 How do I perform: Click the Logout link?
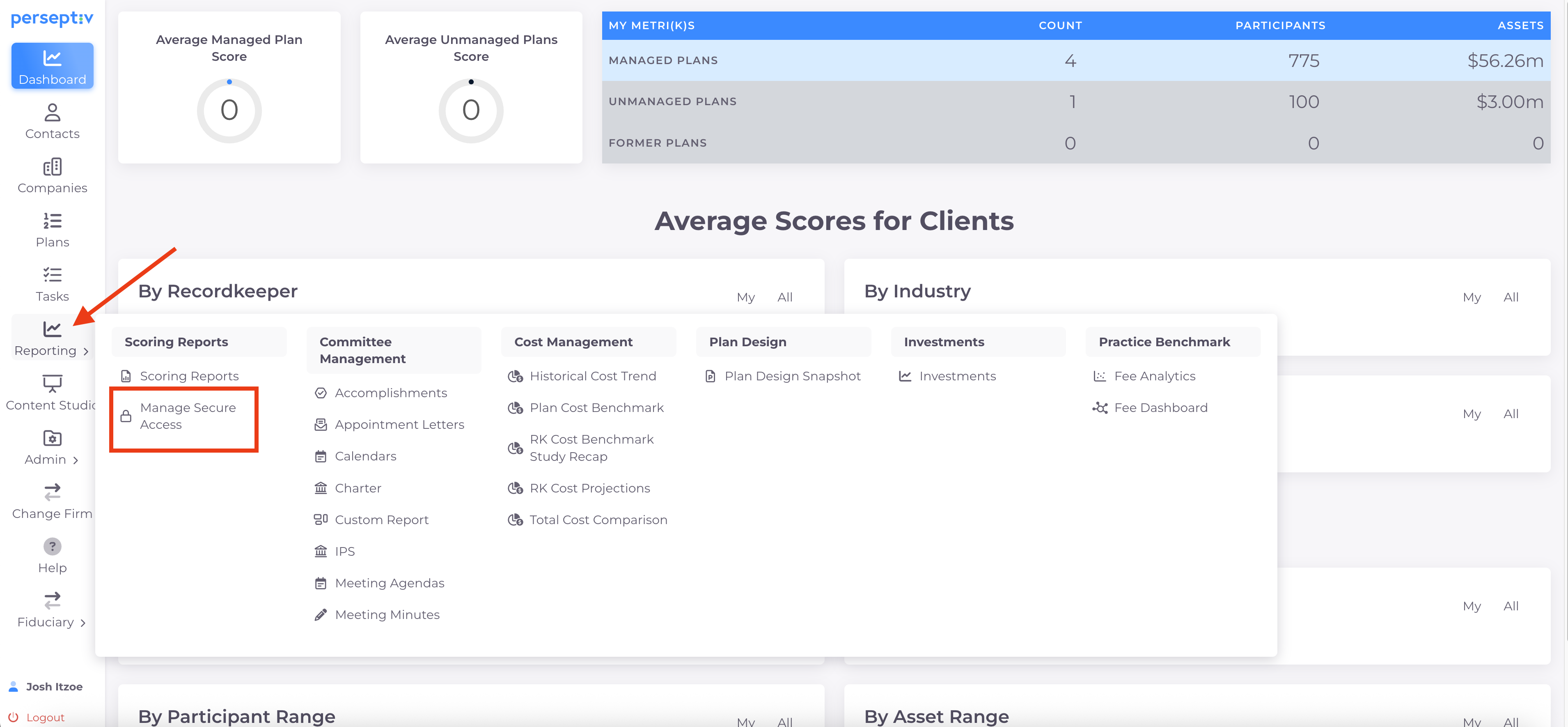pyautogui.click(x=45, y=717)
